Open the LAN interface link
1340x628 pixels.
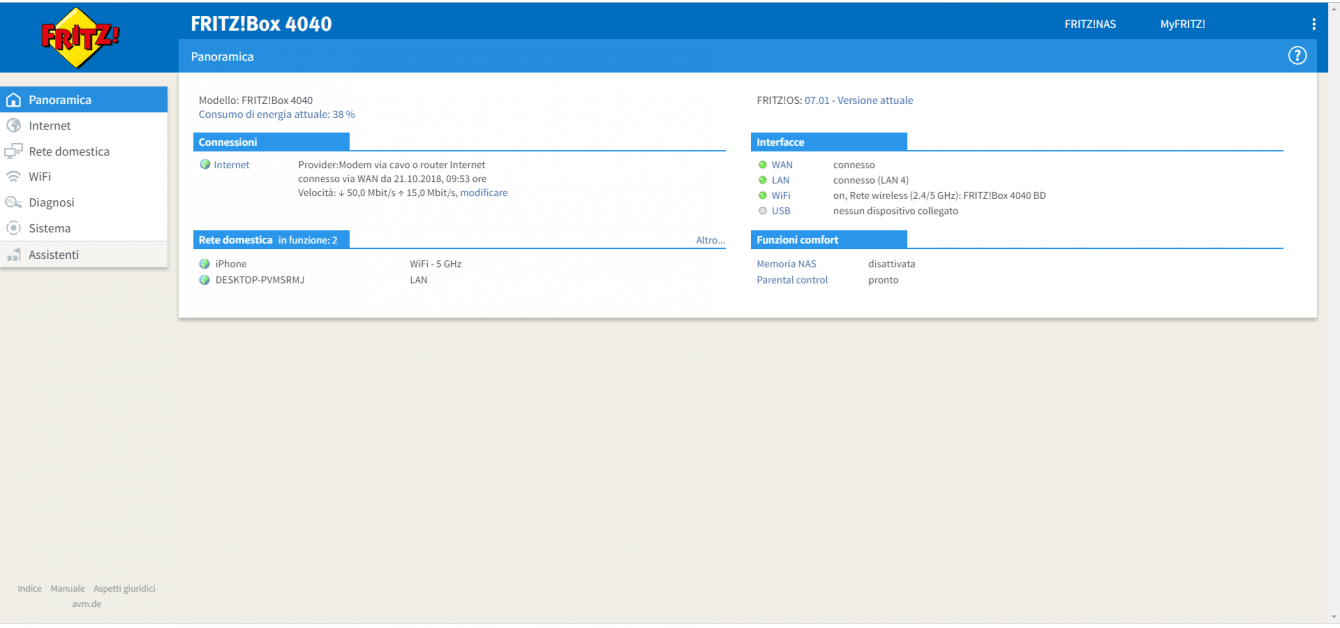pyautogui.click(x=781, y=181)
